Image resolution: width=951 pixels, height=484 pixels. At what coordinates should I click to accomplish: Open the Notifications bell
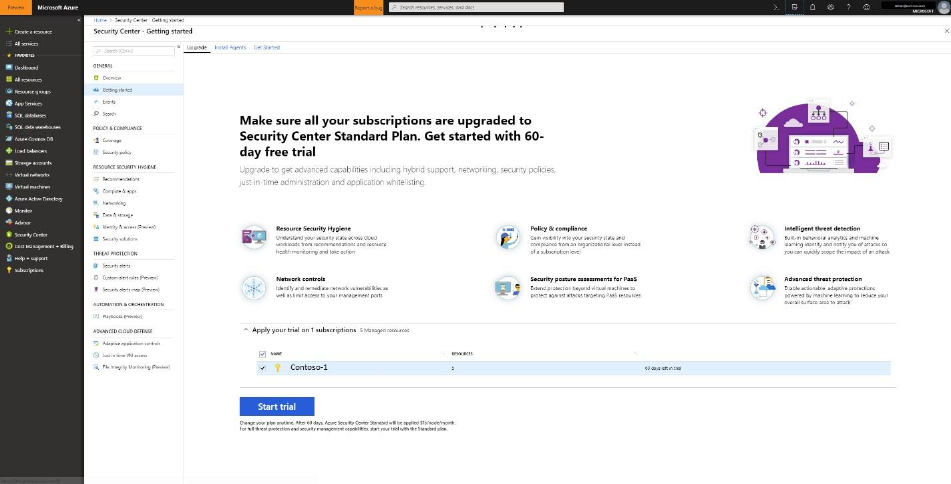click(x=813, y=7)
